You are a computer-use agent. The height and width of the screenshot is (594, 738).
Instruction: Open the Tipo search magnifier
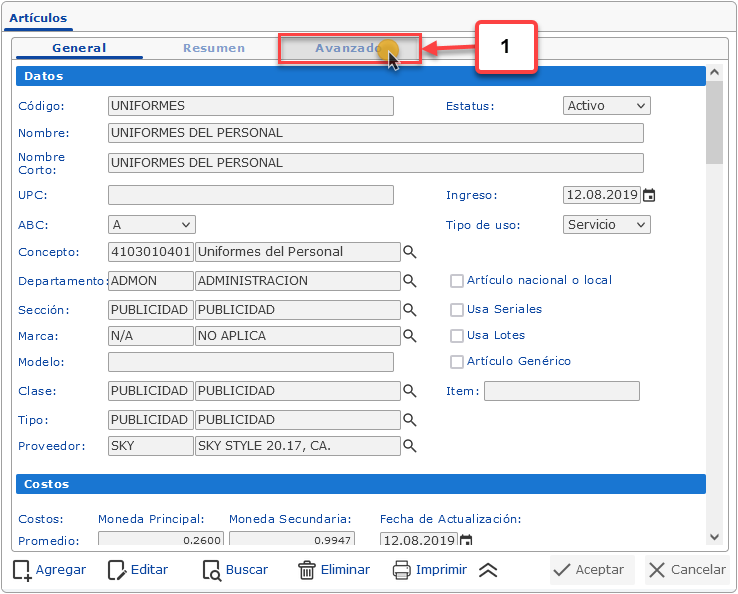pos(409,420)
